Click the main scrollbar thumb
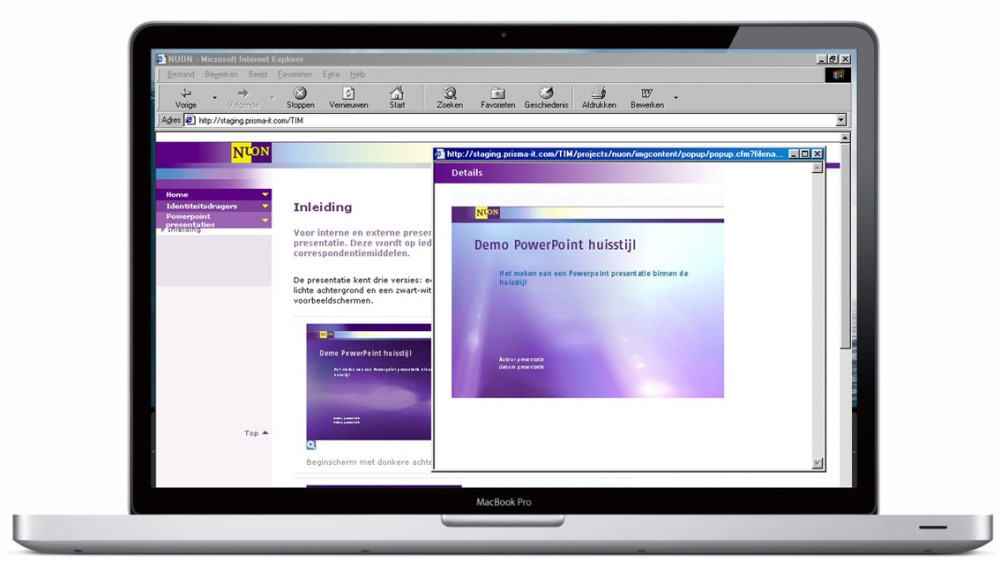The height and width of the screenshot is (563, 1000). (845, 245)
